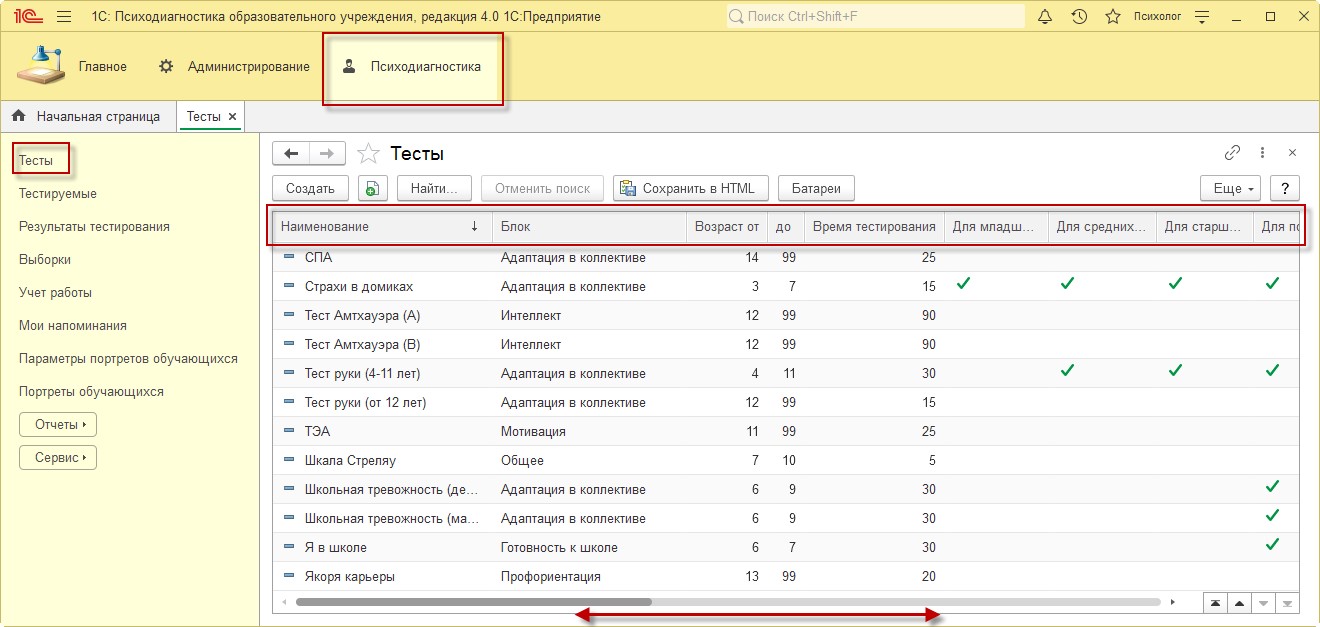Close the Тесты form with X
The height and width of the screenshot is (627, 1320).
[x=1292, y=153]
